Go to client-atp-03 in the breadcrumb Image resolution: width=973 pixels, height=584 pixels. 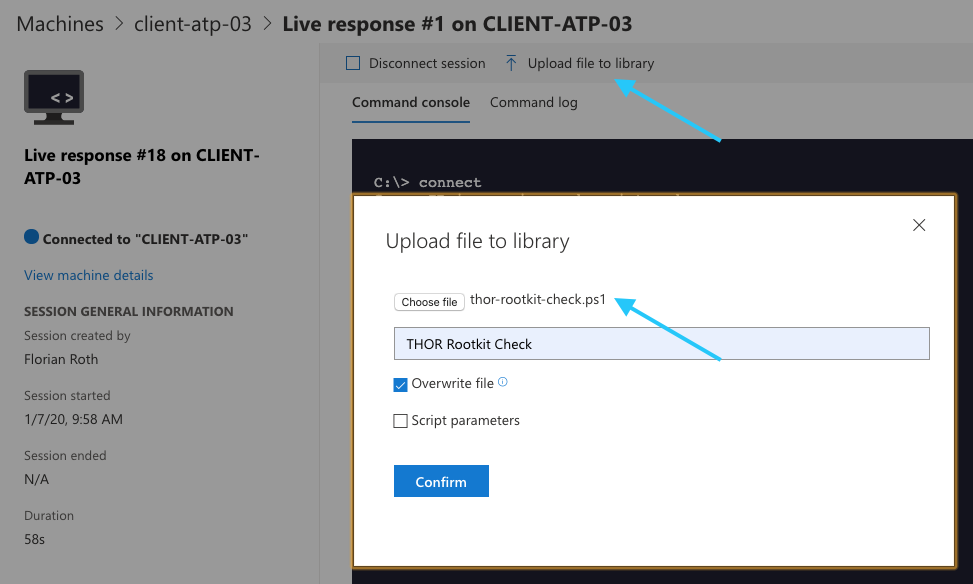point(193,24)
